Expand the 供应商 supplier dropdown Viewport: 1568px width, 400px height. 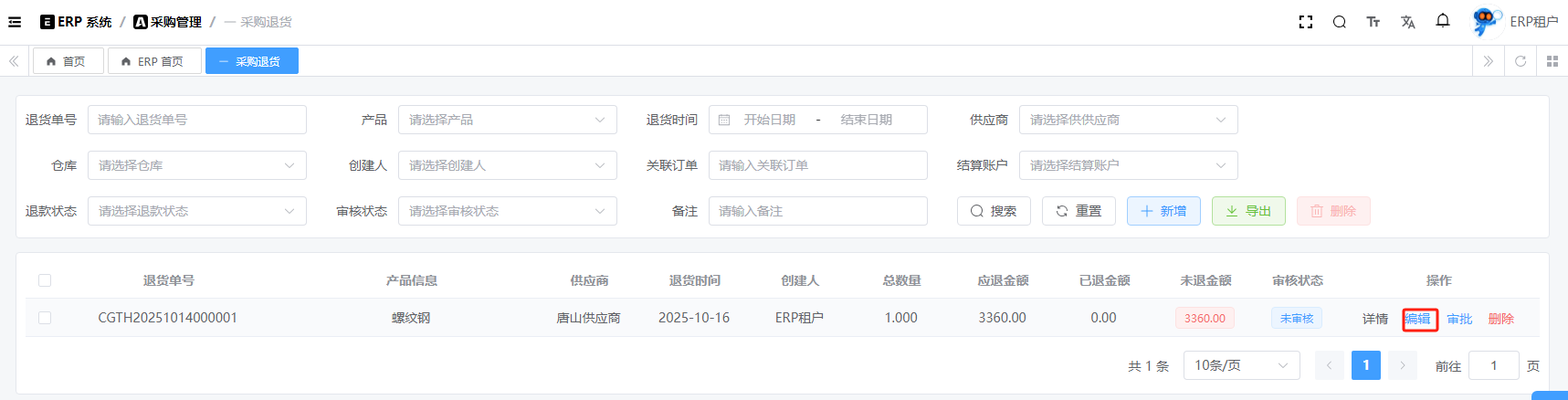click(1128, 120)
